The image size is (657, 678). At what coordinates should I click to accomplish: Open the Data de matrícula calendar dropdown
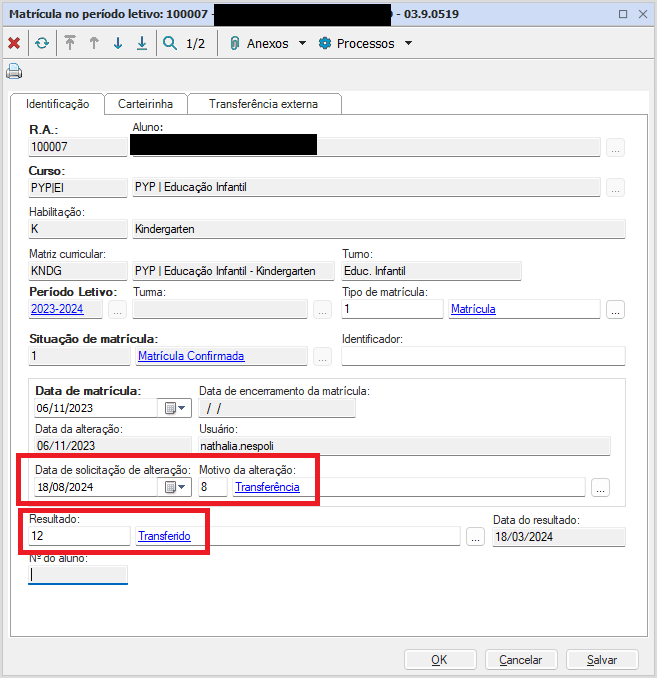tap(175, 408)
